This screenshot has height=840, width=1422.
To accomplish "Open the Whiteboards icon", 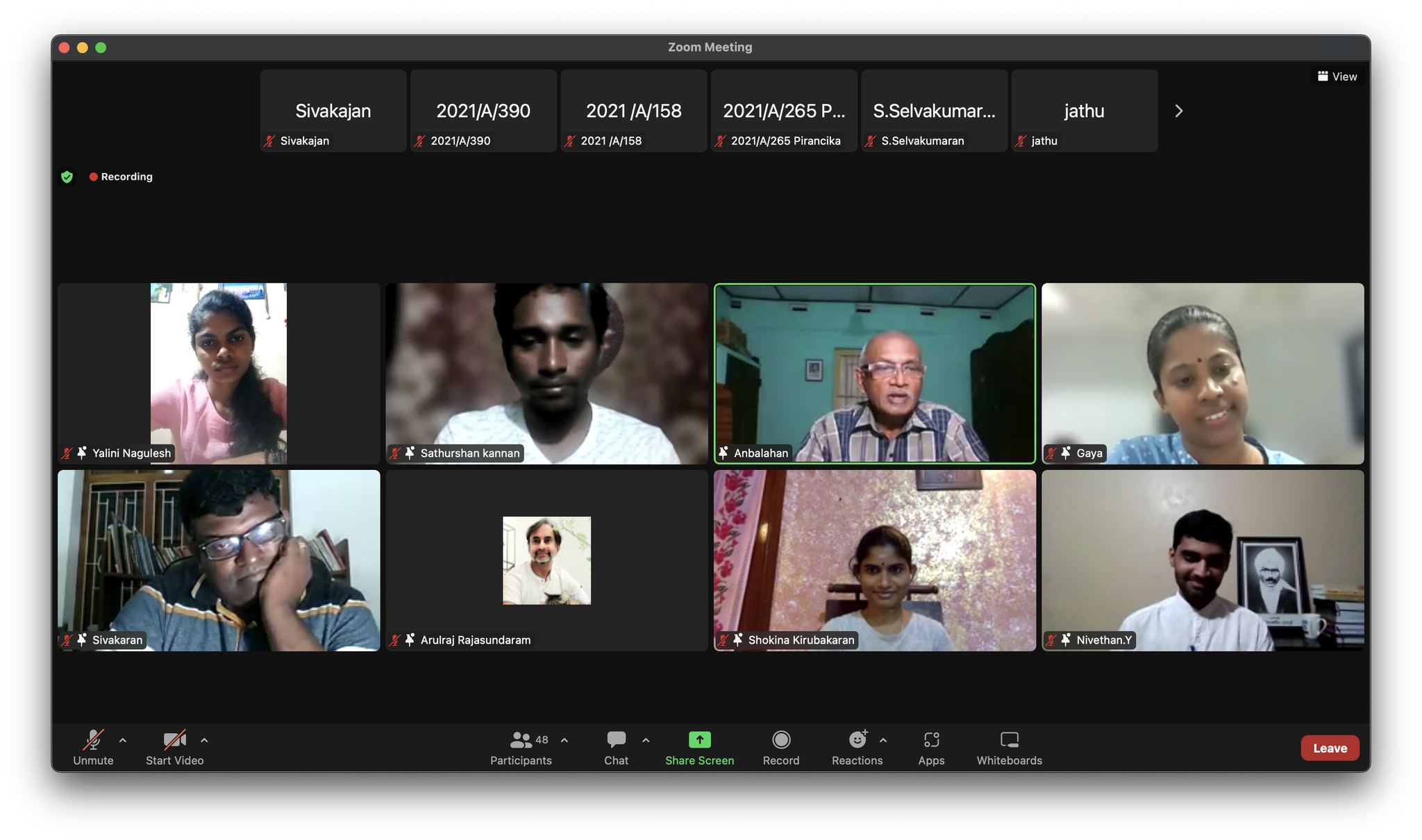I will click(x=1010, y=739).
